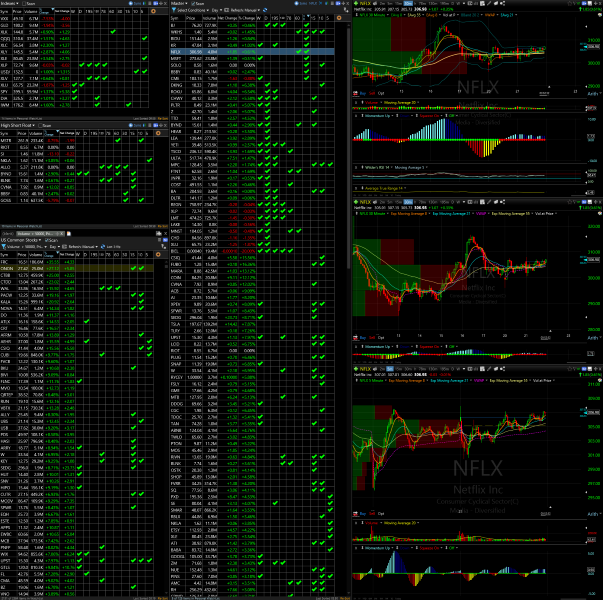This screenshot has width=603, height=600.
Task: Select the 30m timeframe in top chart
Action: 408,3
